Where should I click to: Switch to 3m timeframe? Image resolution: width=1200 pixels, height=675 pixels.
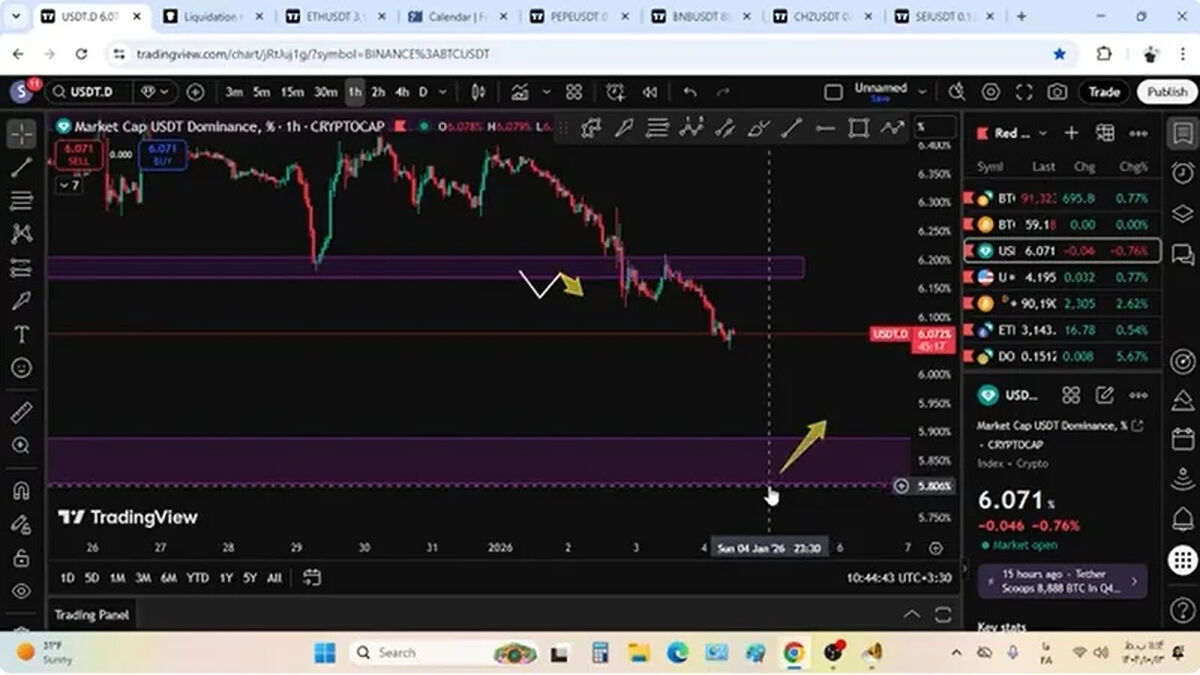(234, 92)
